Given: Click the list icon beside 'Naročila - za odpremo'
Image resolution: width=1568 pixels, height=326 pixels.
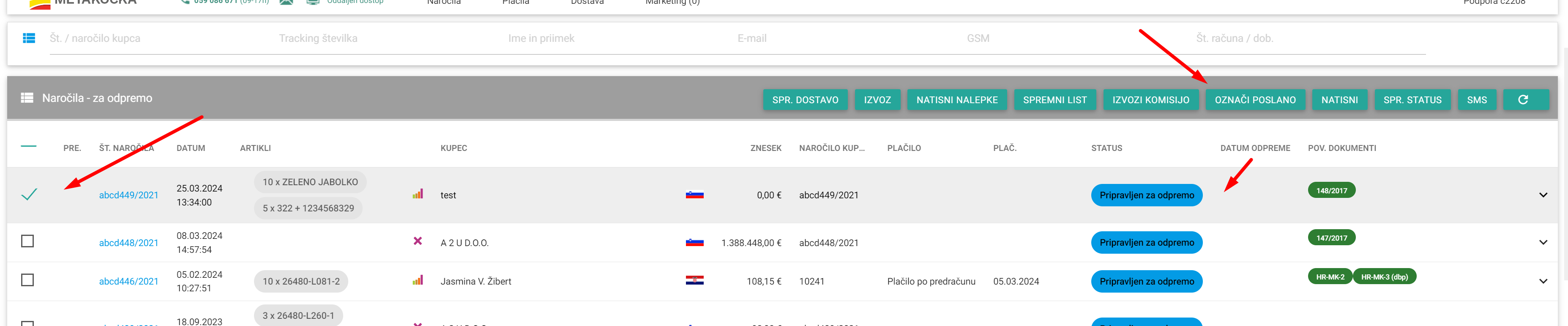Looking at the screenshot, I should 27,98.
